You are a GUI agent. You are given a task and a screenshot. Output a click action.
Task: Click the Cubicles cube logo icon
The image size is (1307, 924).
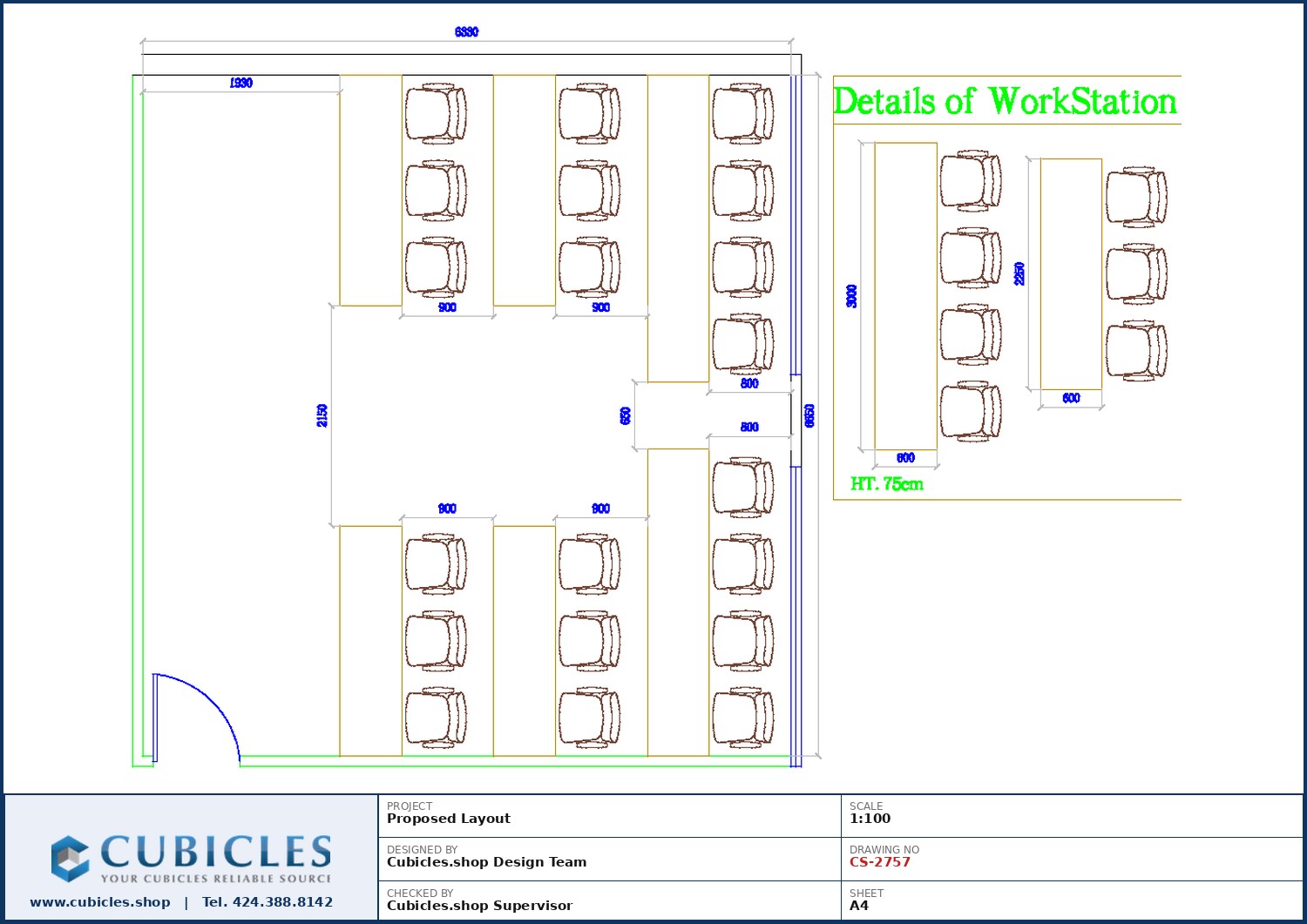coord(70,858)
